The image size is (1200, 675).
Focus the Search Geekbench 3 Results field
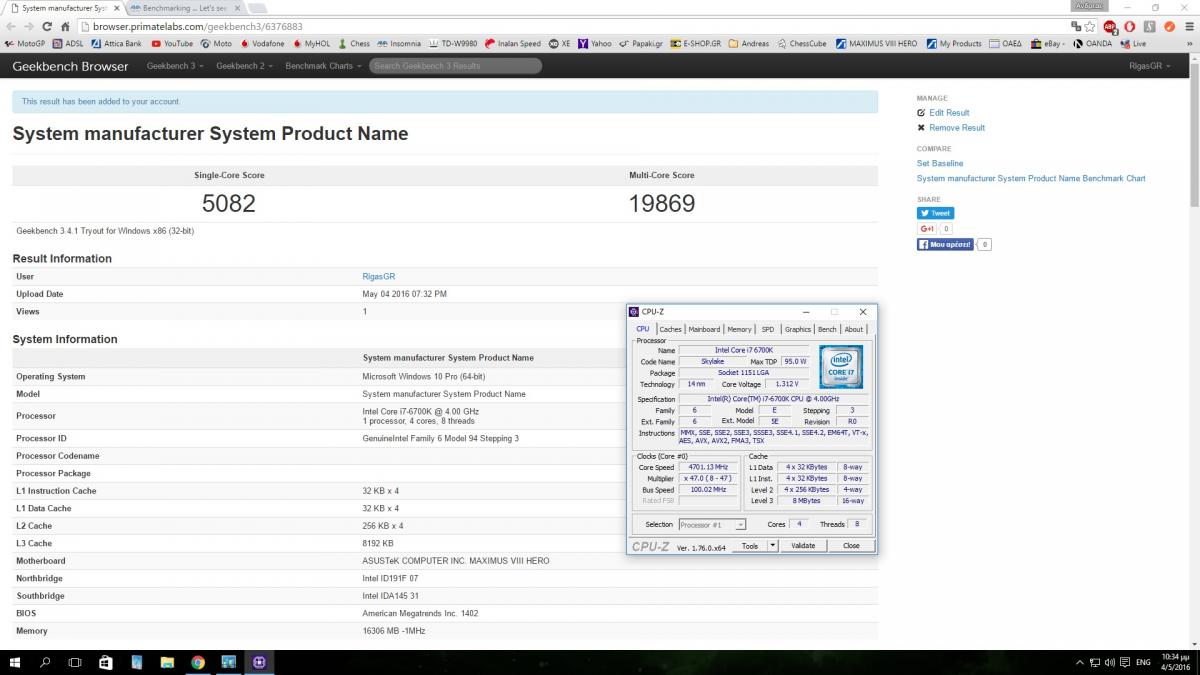(455, 66)
